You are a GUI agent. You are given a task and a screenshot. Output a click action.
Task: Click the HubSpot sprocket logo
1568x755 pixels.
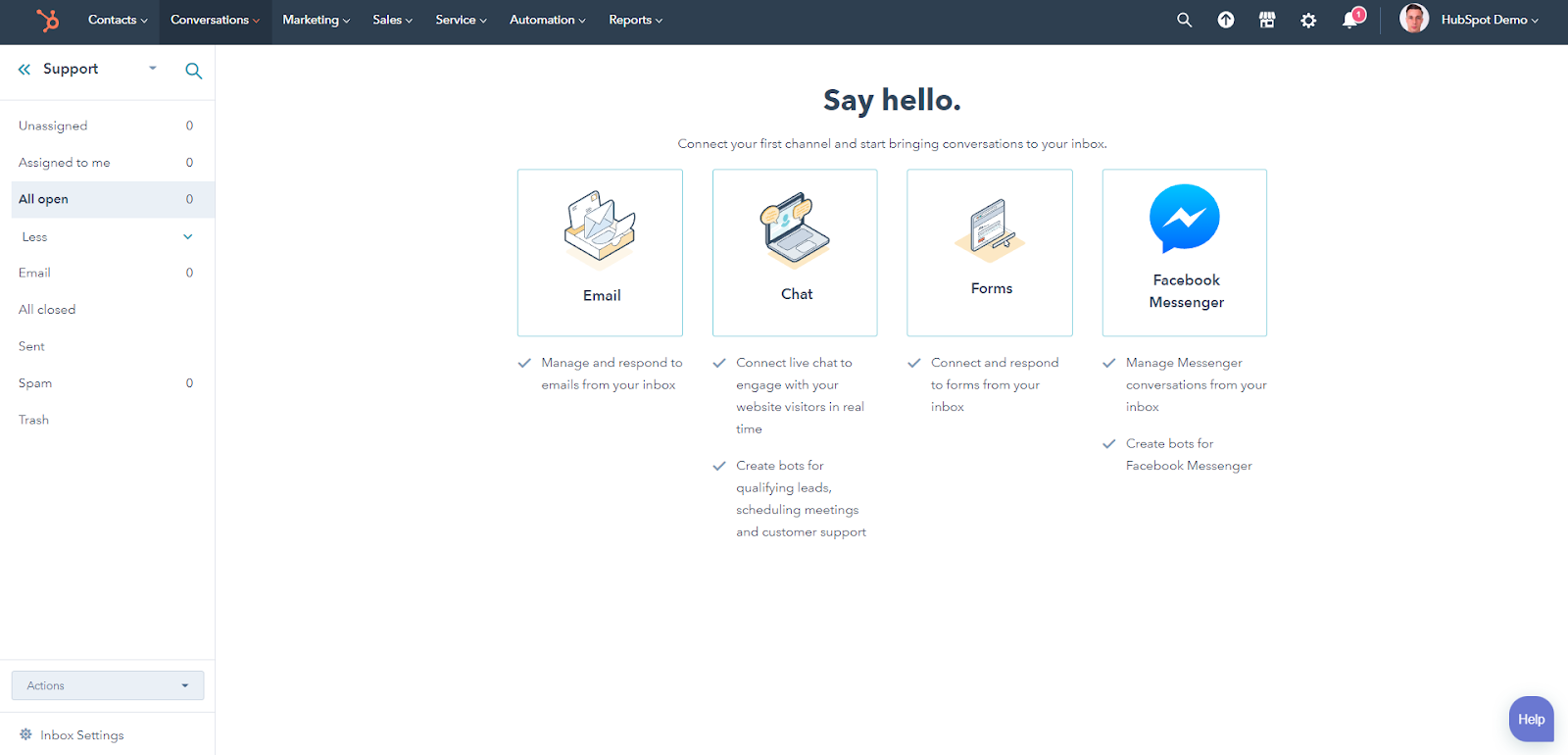tap(47, 20)
